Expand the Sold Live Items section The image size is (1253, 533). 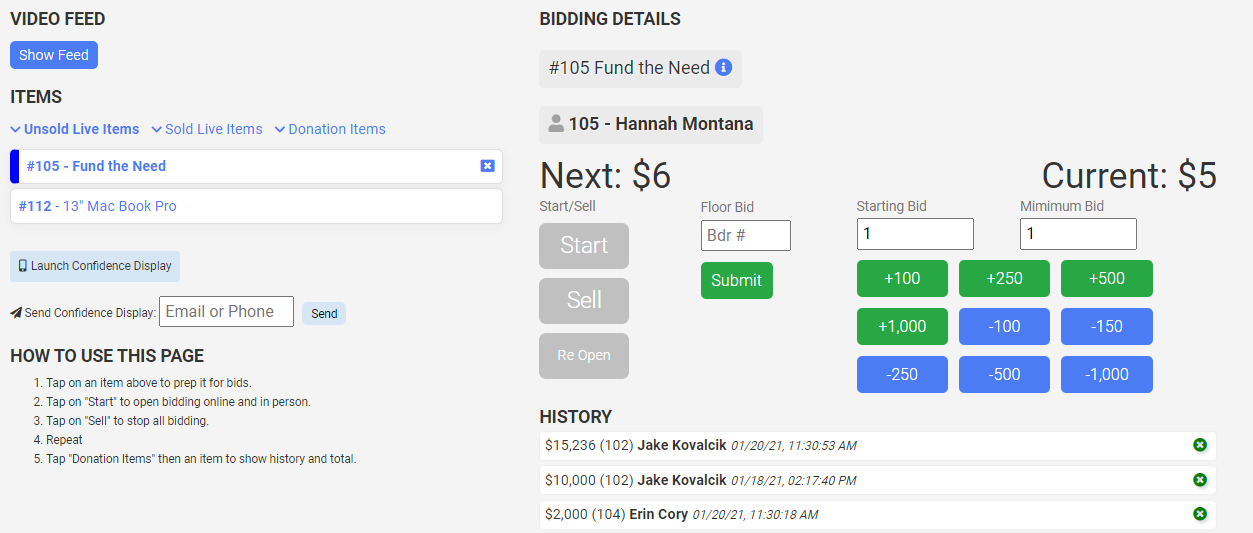[x=207, y=129]
